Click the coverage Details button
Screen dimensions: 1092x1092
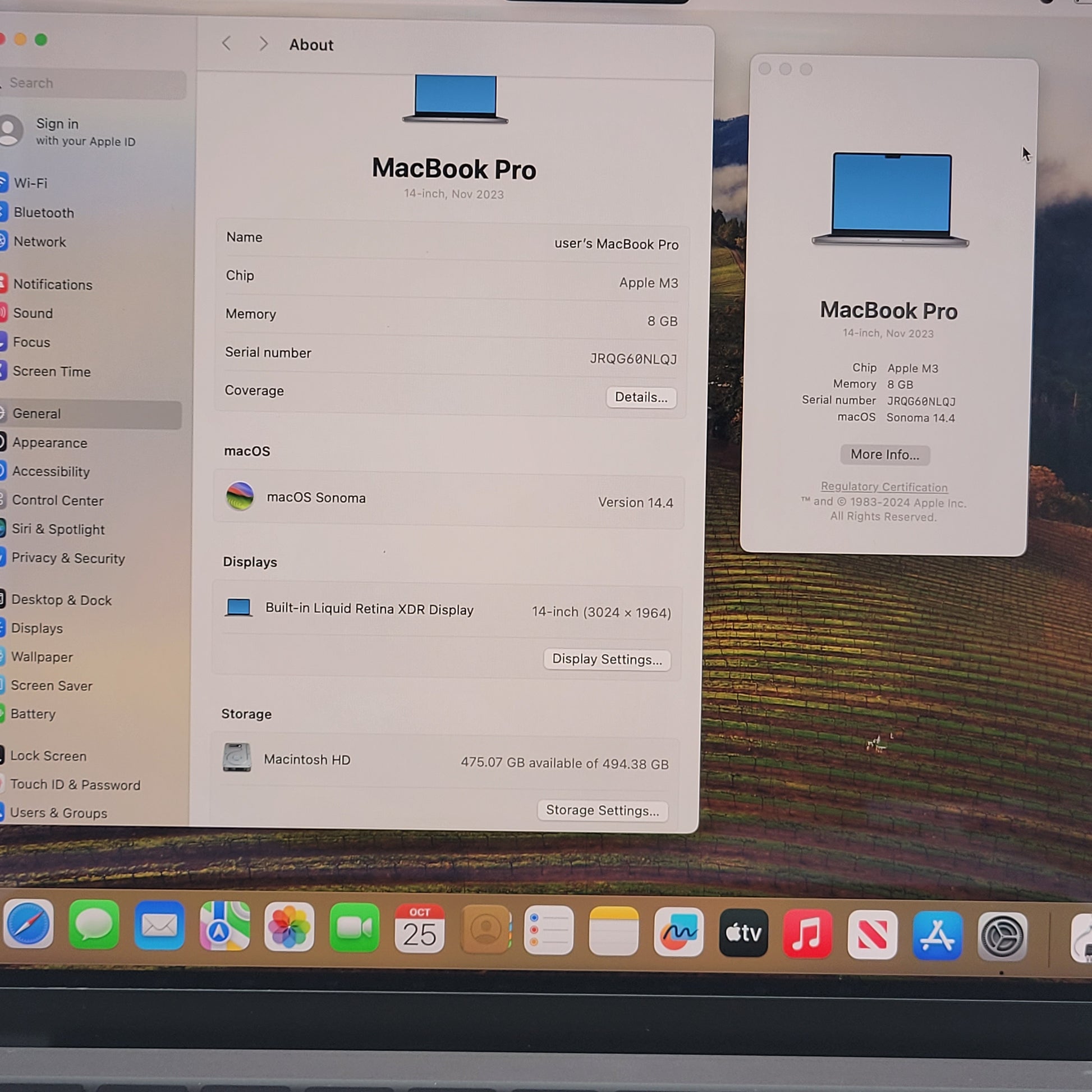pyautogui.click(x=640, y=397)
